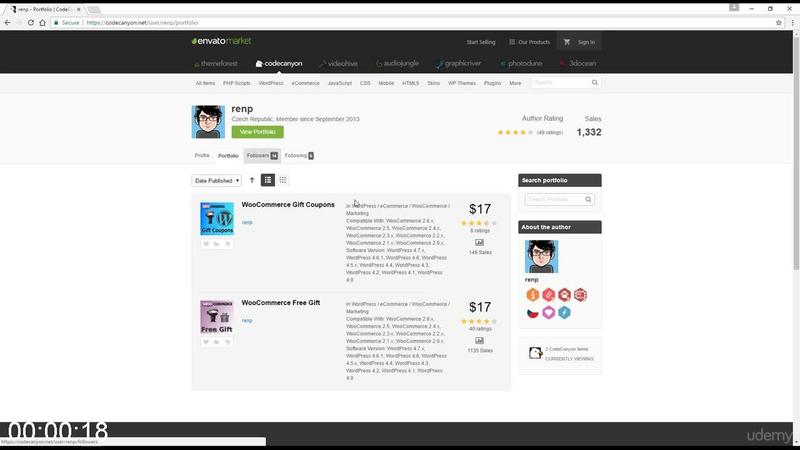This screenshot has width=800, height=450.
Task: Open the Profile tab
Action: (202, 156)
